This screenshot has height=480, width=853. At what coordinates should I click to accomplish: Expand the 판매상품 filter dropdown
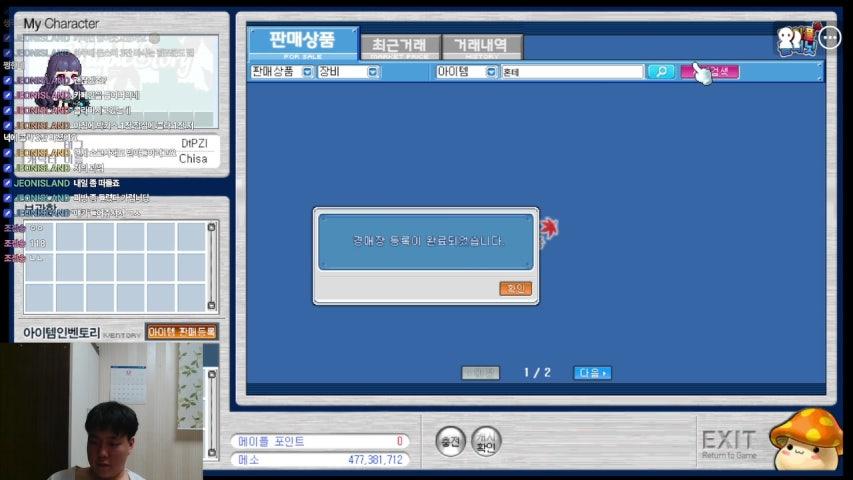tap(307, 72)
